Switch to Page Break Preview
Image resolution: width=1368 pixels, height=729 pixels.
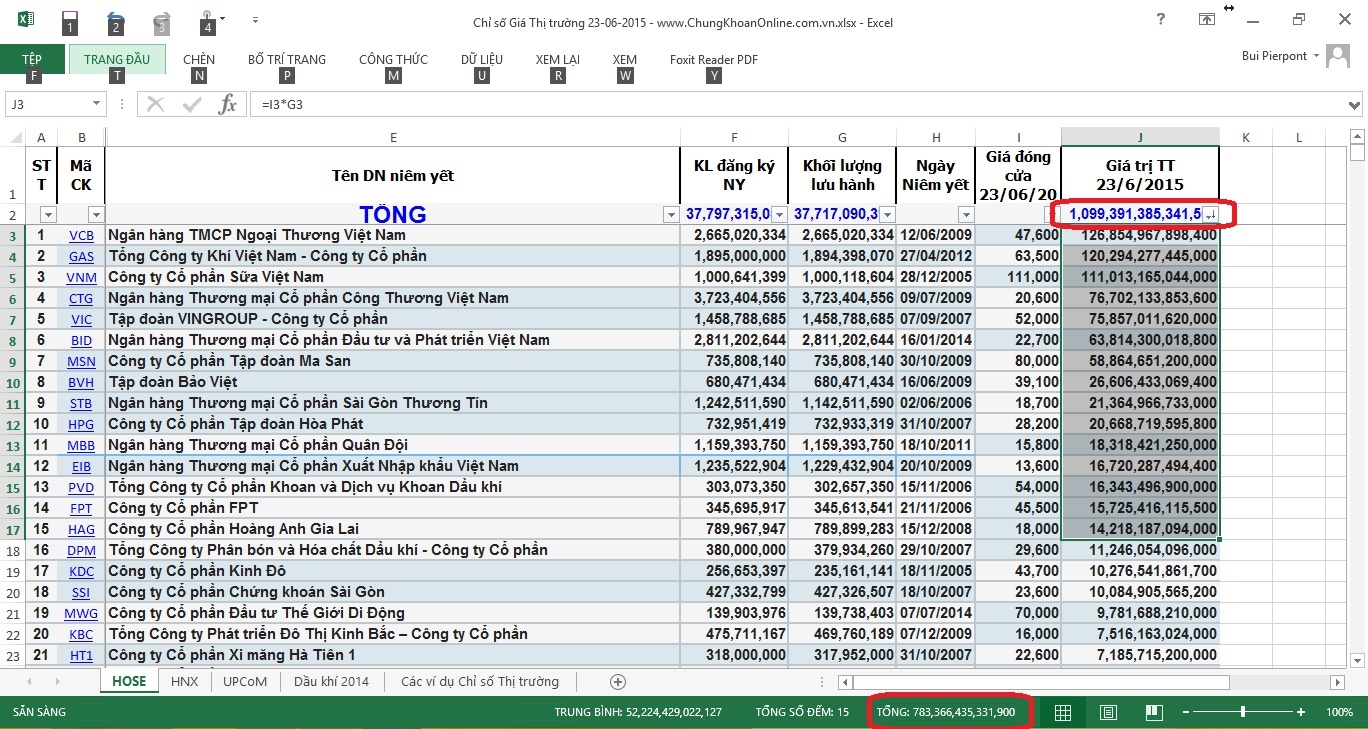click(x=1153, y=712)
